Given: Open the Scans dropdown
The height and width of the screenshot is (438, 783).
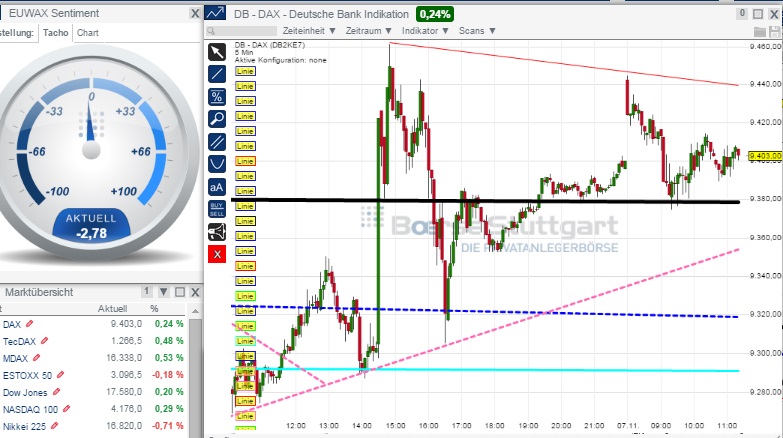Looking at the screenshot, I should (x=477, y=31).
